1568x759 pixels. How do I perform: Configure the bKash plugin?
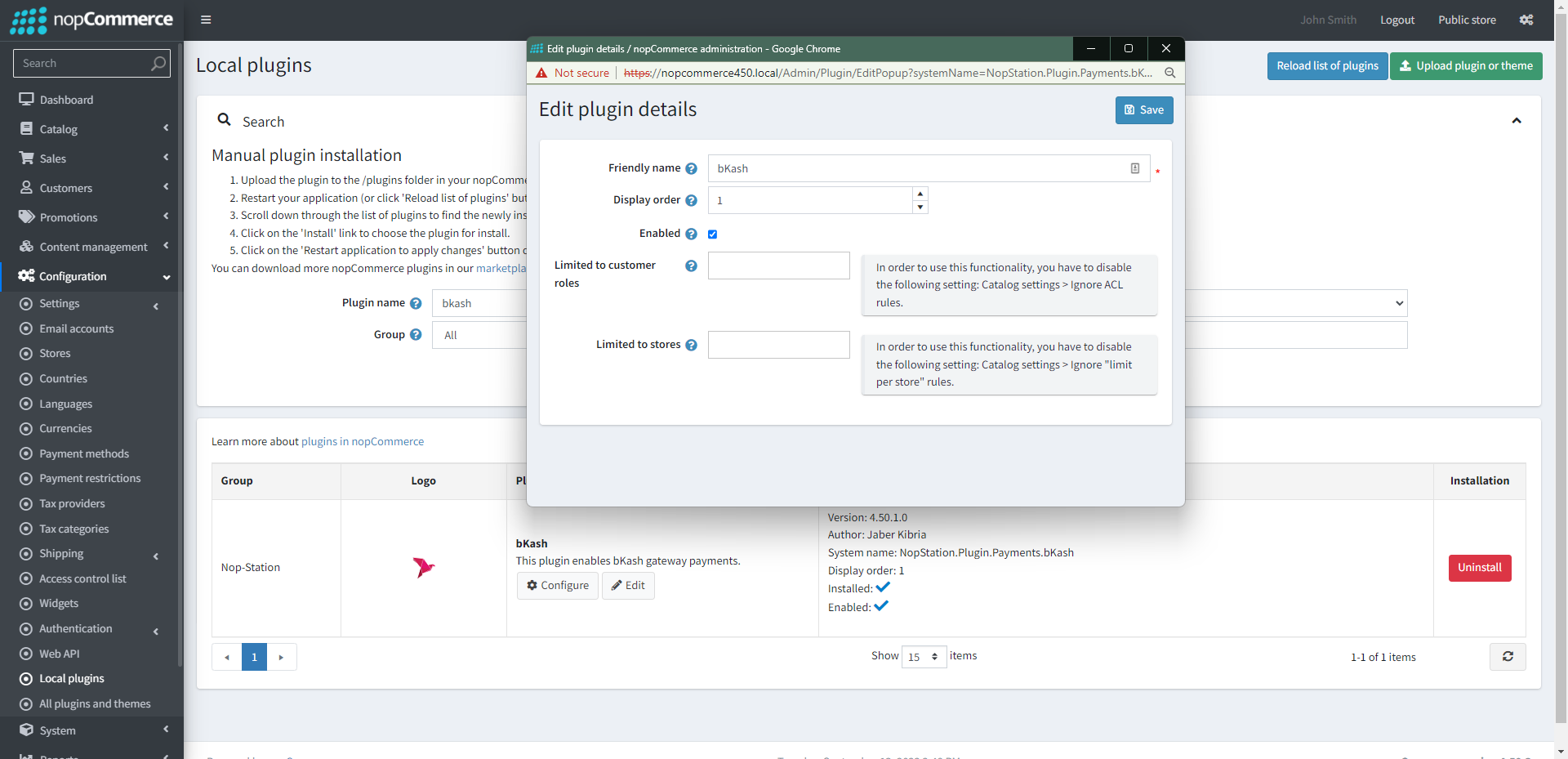(x=558, y=586)
